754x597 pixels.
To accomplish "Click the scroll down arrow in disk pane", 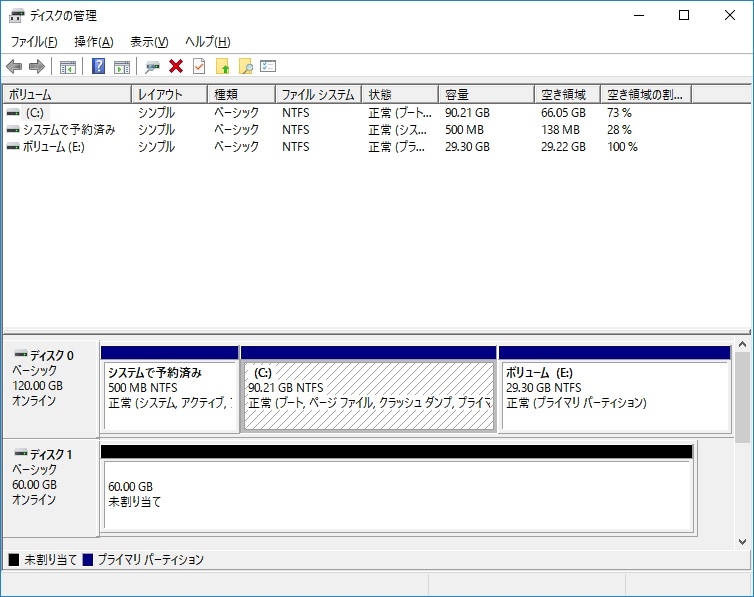I will click(742, 542).
